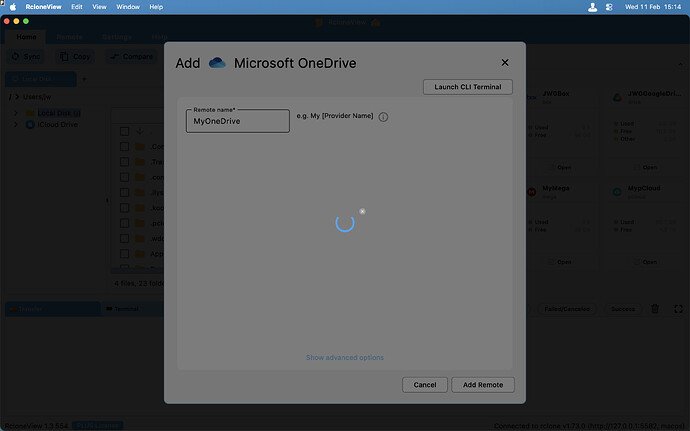Tick the first folder row checkbox

(x=124, y=147)
